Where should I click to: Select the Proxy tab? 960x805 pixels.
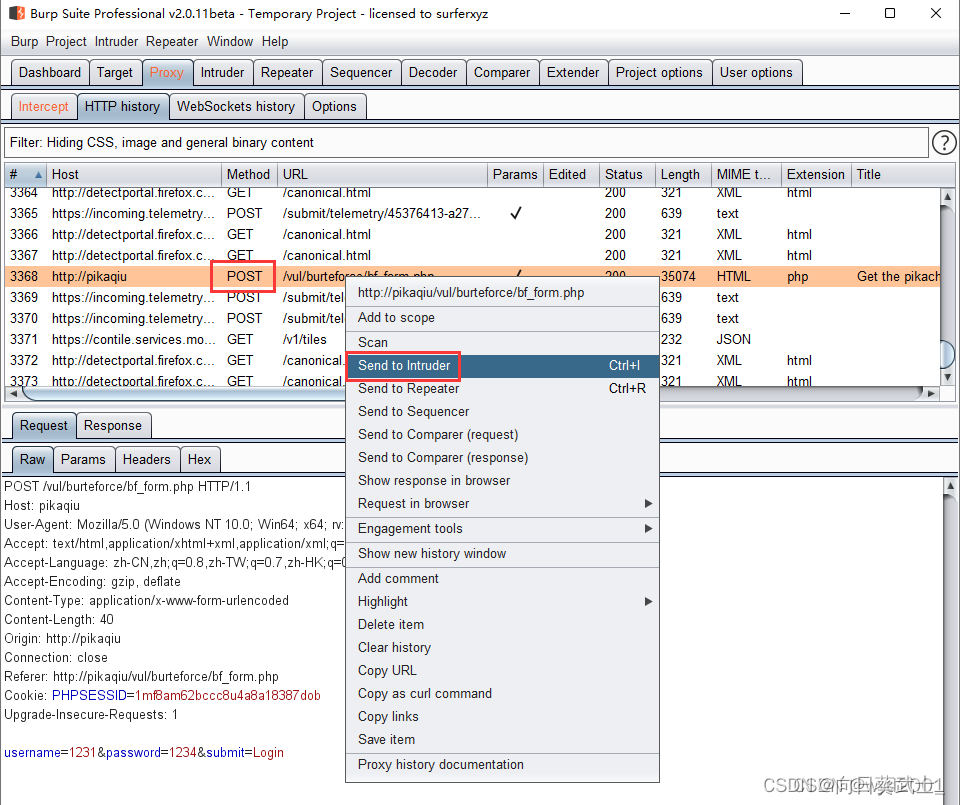(x=167, y=72)
